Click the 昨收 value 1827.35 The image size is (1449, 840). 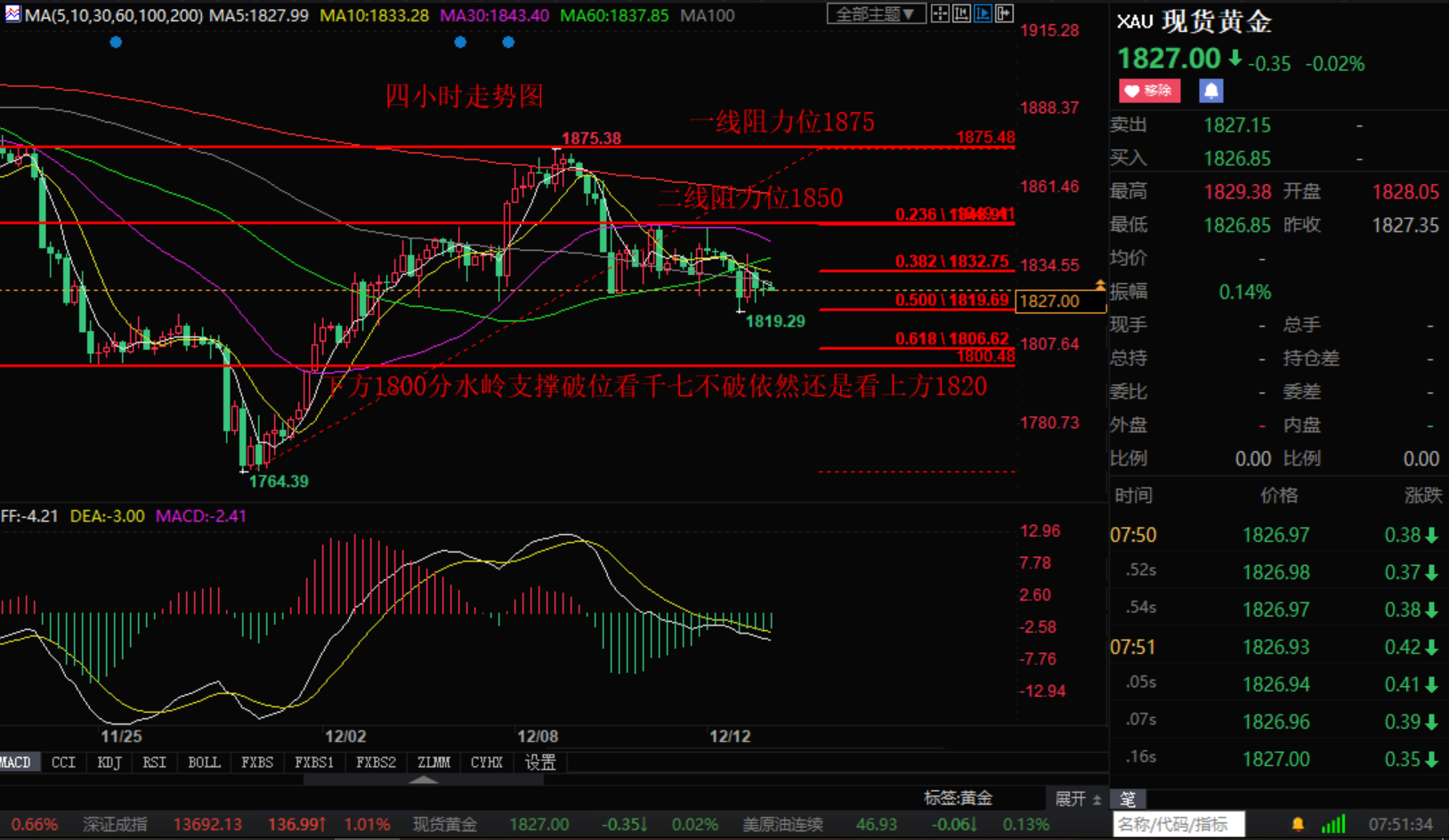click(x=1405, y=225)
